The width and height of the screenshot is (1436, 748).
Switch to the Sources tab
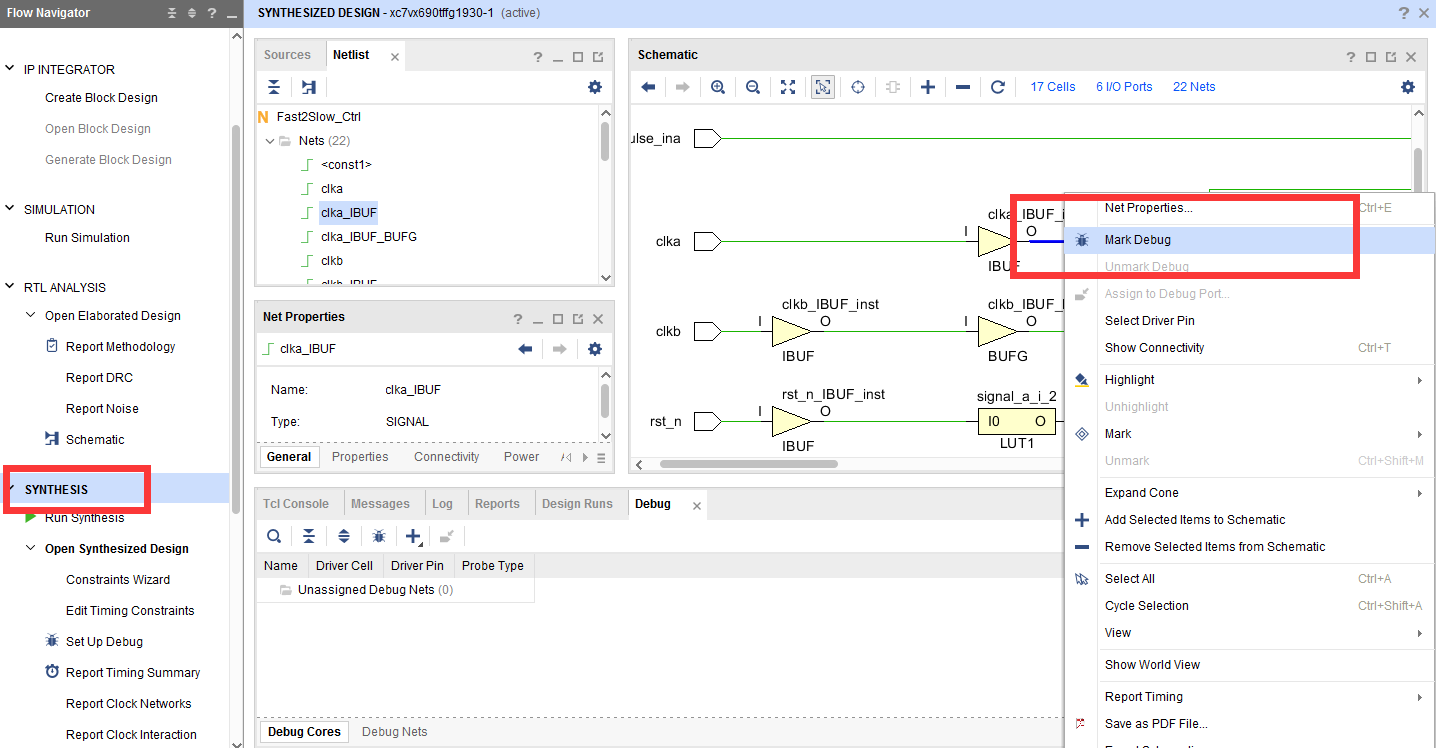tap(287, 56)
